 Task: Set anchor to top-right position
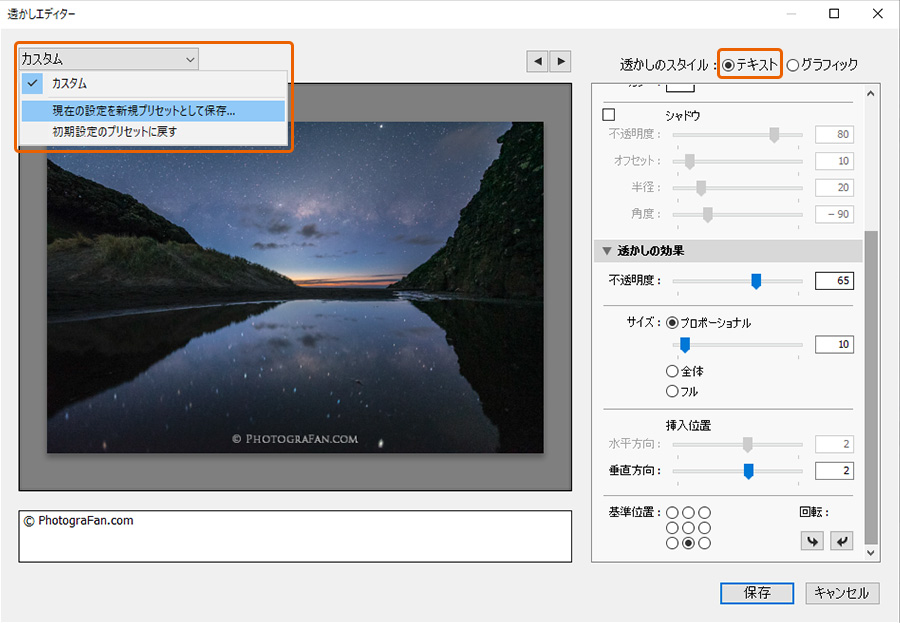tap(704, 512)
